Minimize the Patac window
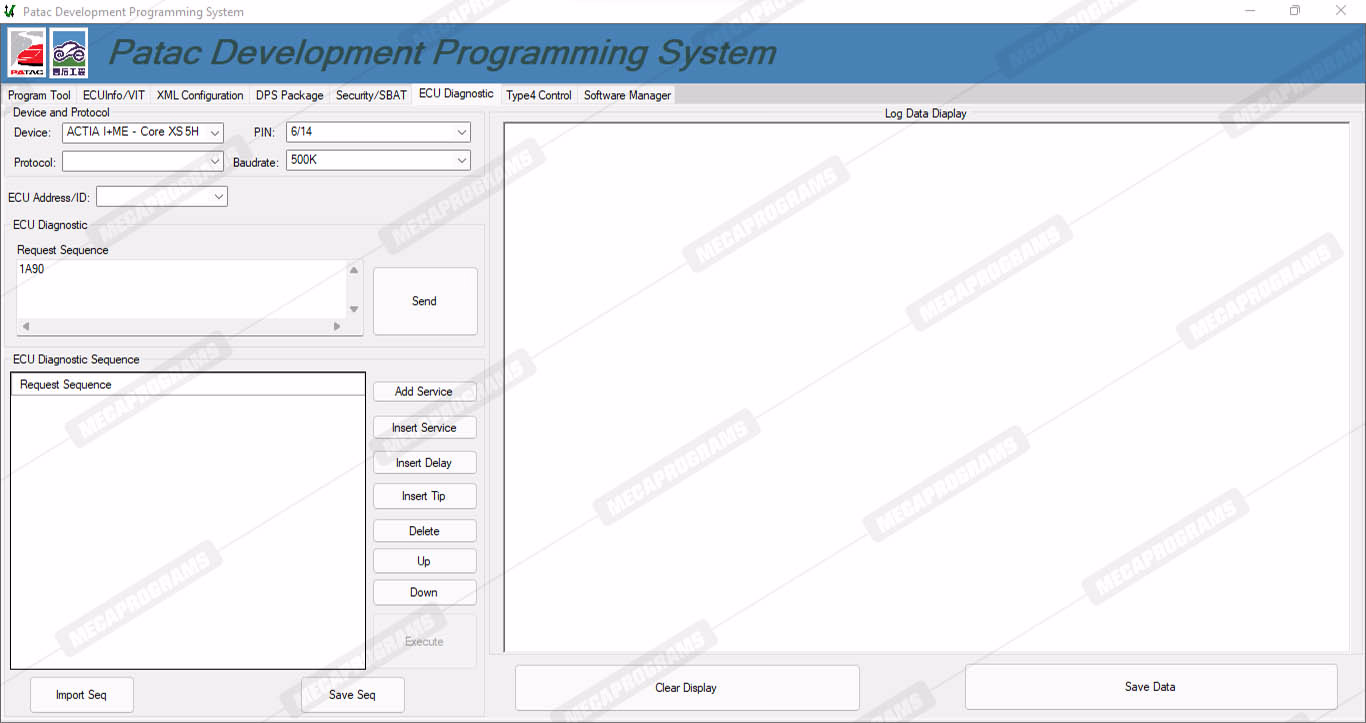This screenshot has height=723, width=1366. 1251,11
